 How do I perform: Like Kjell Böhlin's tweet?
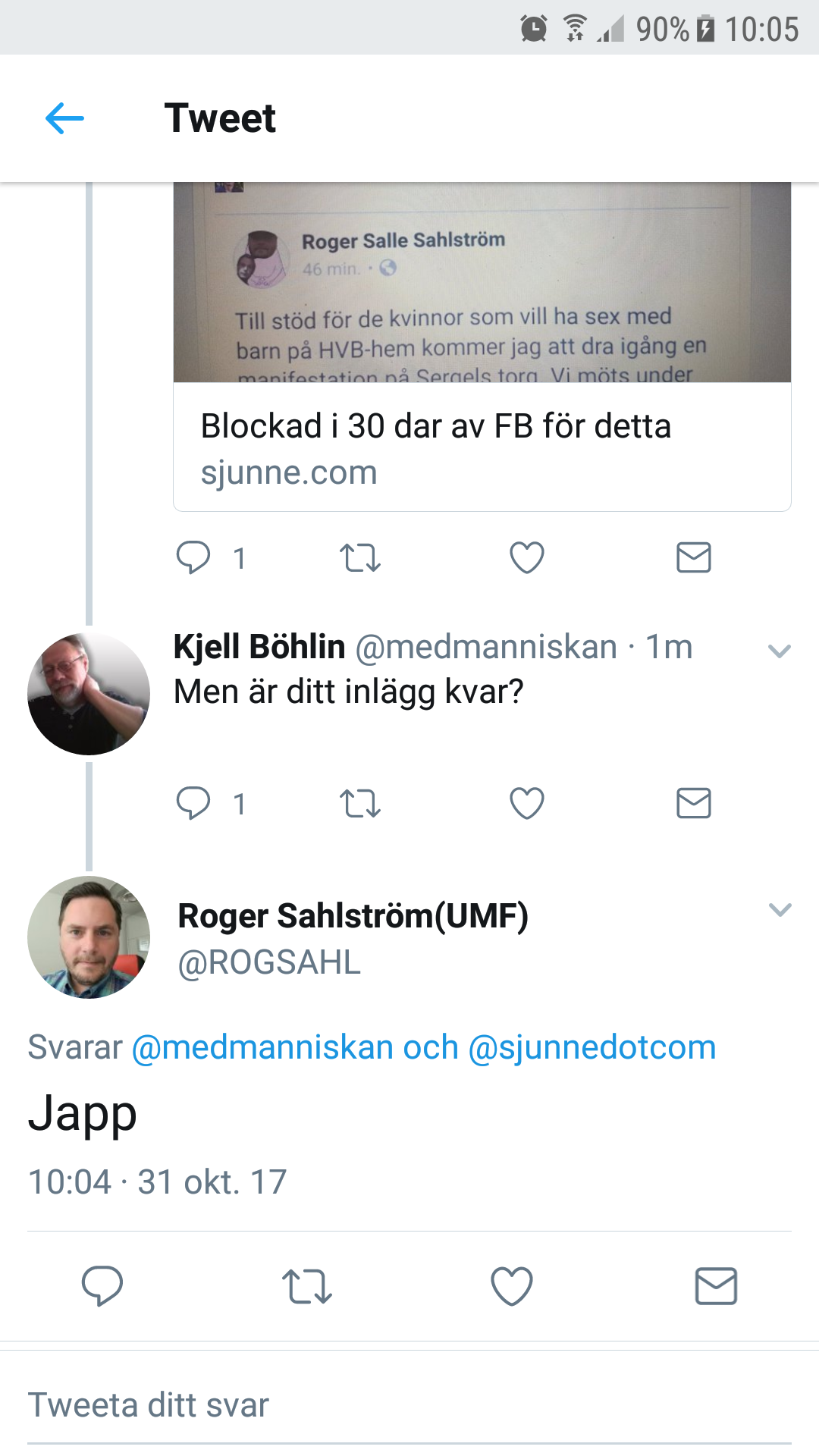(x=527, y=803)
